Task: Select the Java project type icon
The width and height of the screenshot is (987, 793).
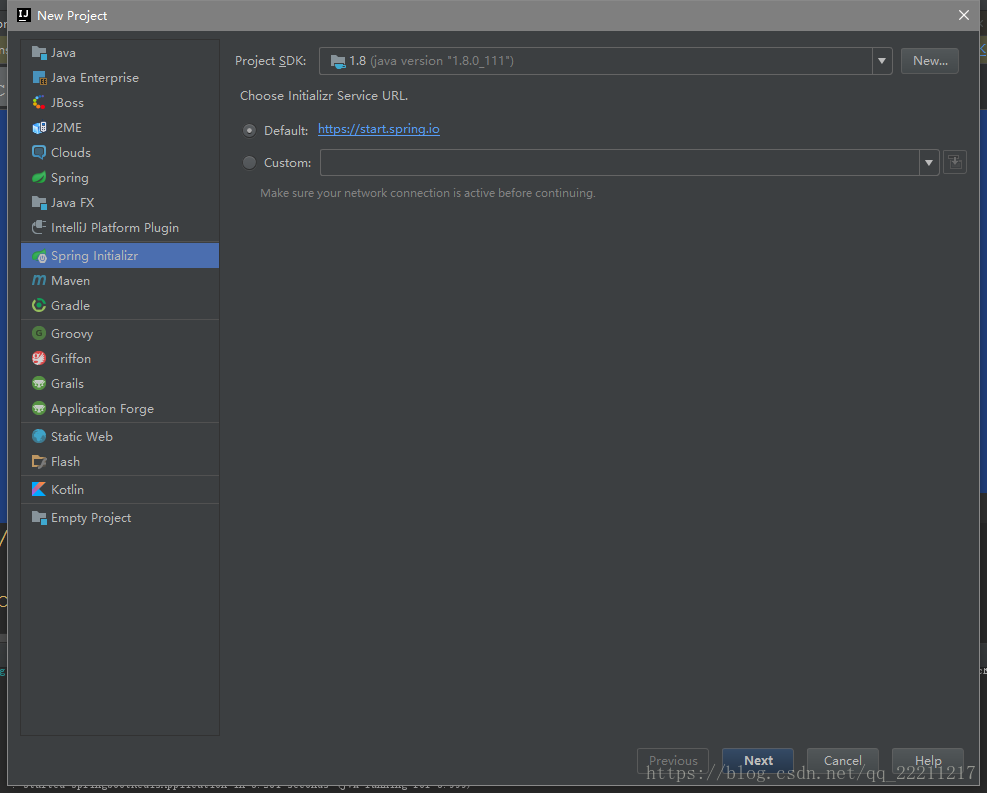Action: (39, 52)
